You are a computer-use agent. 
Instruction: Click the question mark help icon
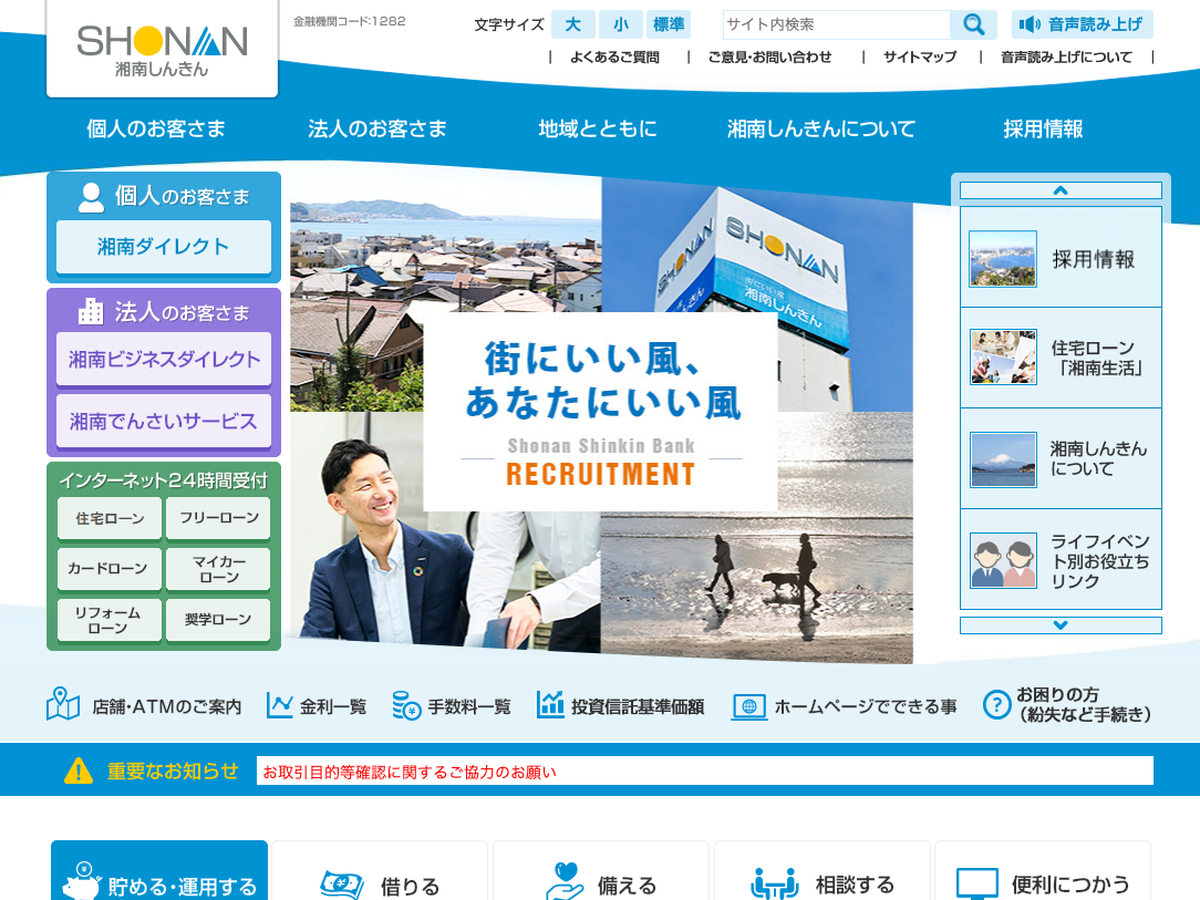point(997,705)
